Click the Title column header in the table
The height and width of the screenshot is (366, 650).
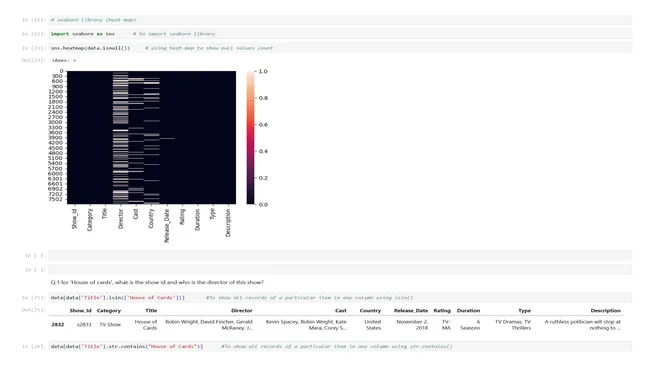(151, 310)
